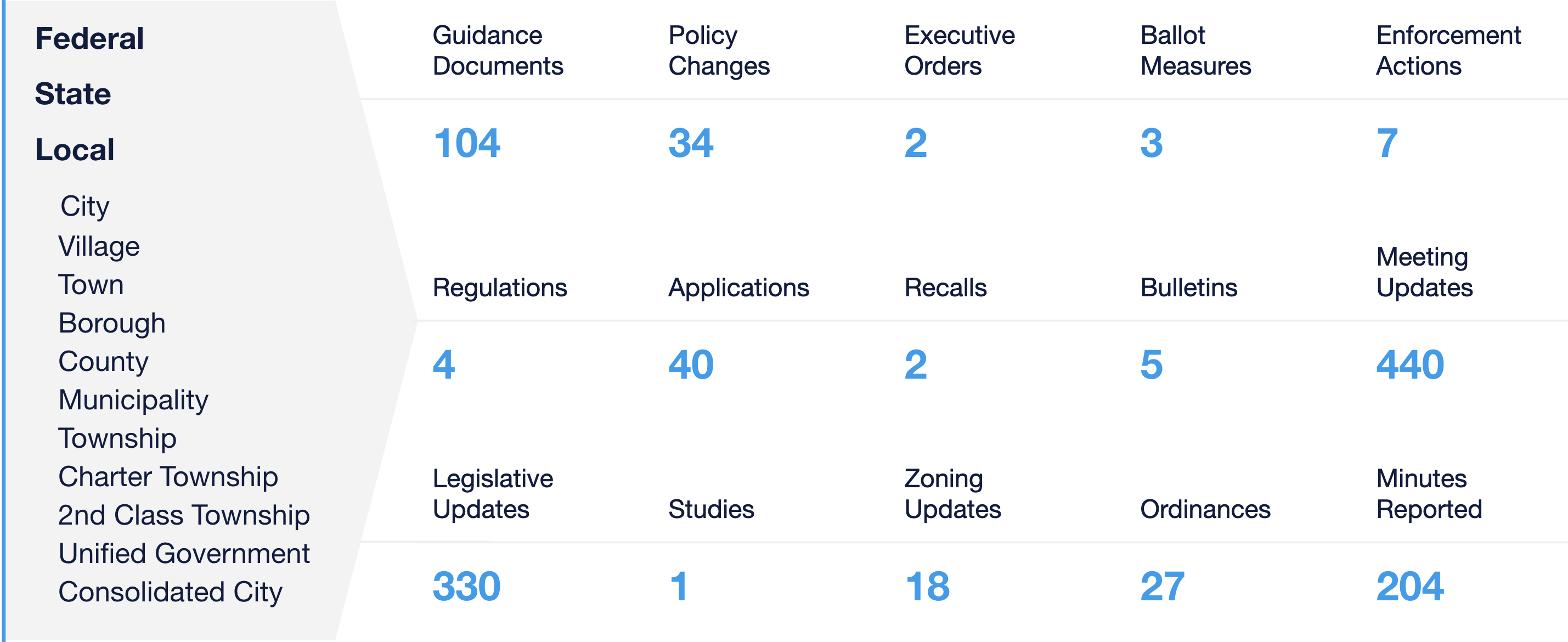Screen dimensions: 1568x642
Task: Open the 440 Meeting Updates count
Action: (1411, 365)
